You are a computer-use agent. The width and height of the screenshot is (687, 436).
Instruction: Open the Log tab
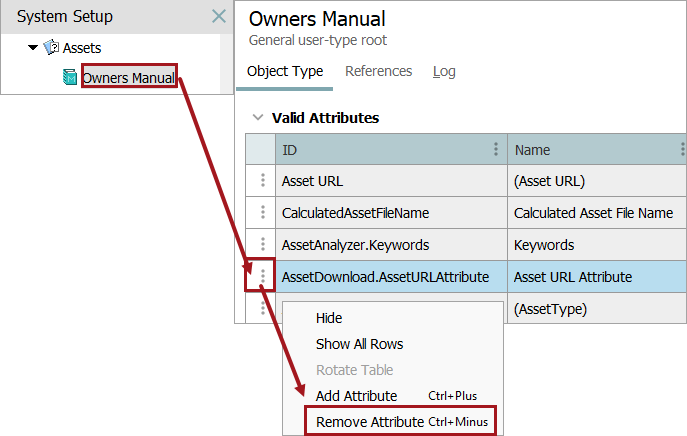[x=444, y=71]
